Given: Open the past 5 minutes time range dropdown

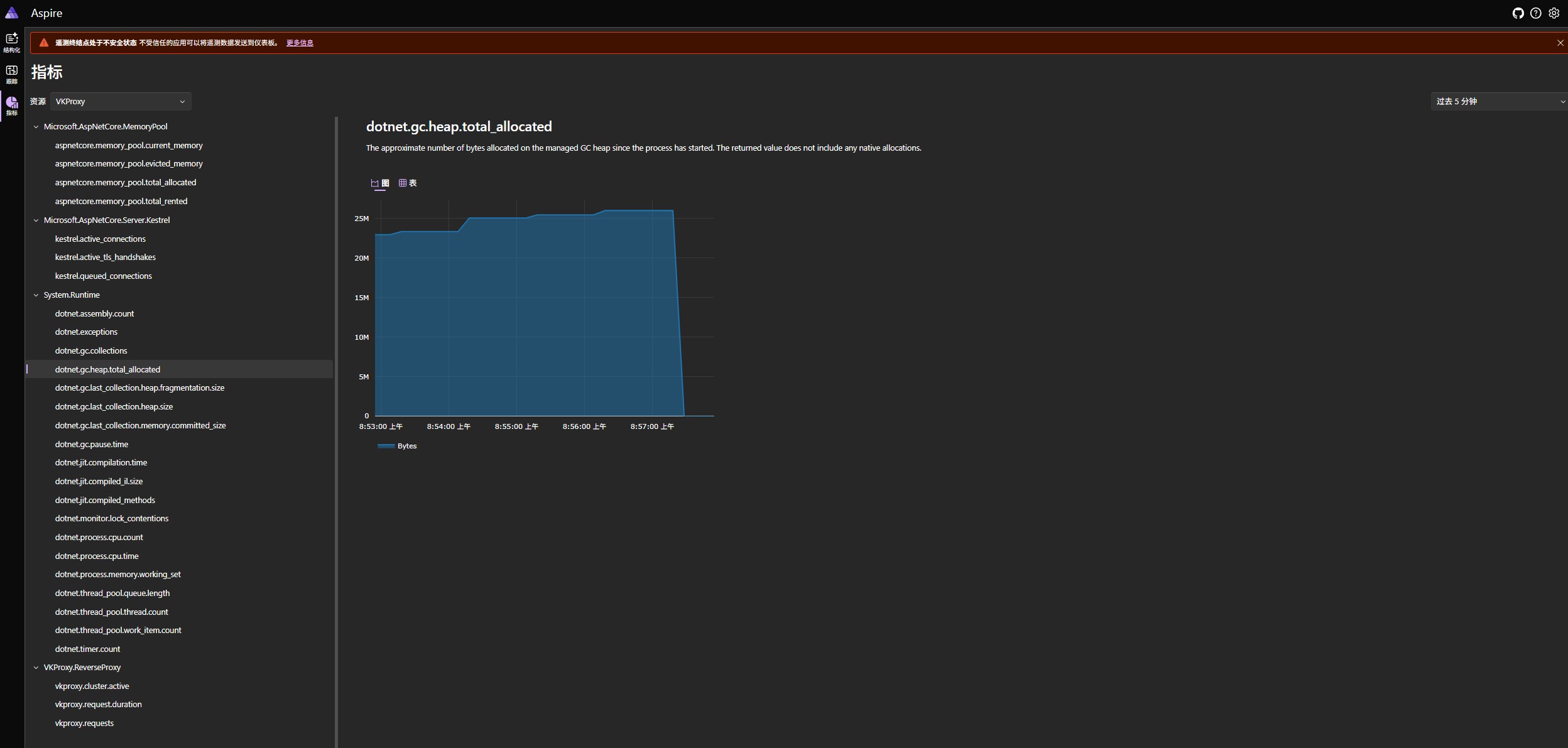Looking at the screenshot, I should point(1498,101).
